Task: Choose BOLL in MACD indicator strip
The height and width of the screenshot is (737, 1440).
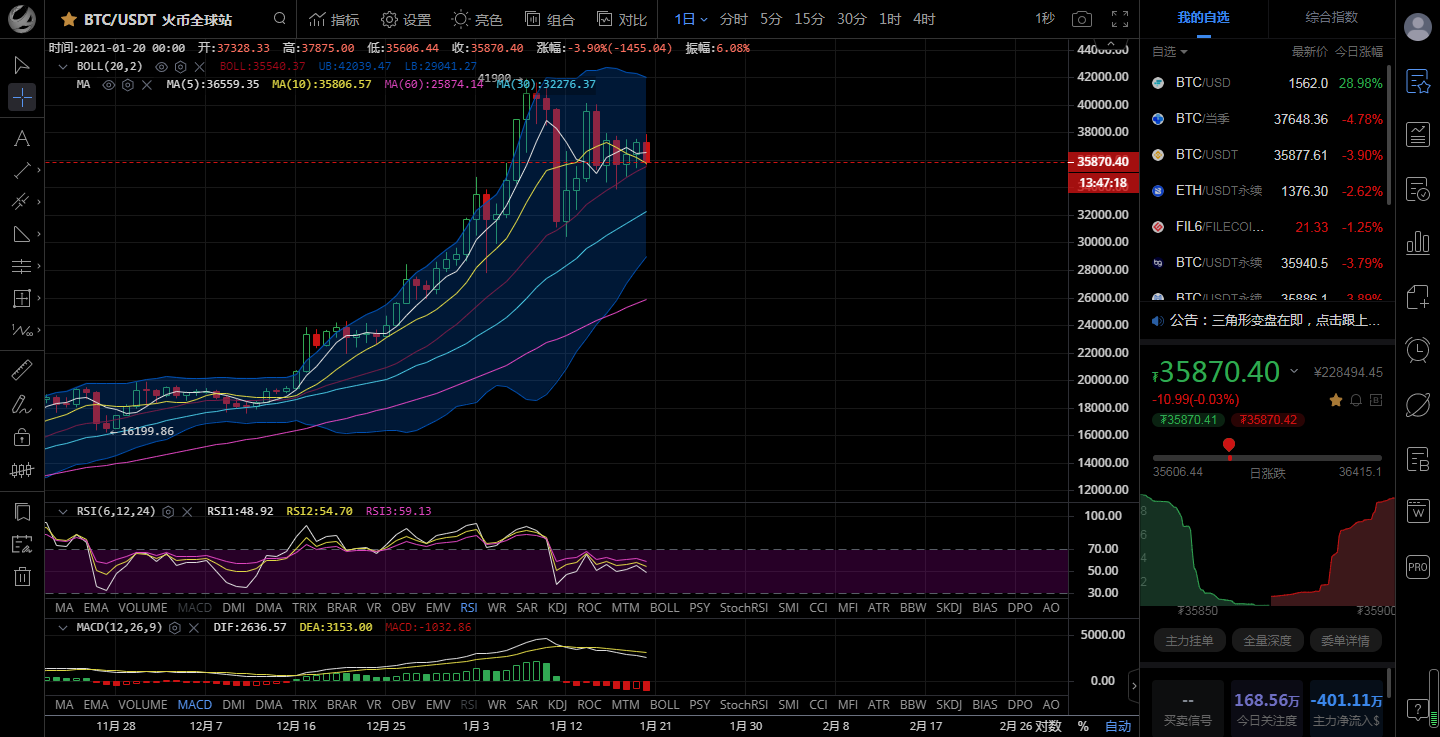Action: coord(664,705)
